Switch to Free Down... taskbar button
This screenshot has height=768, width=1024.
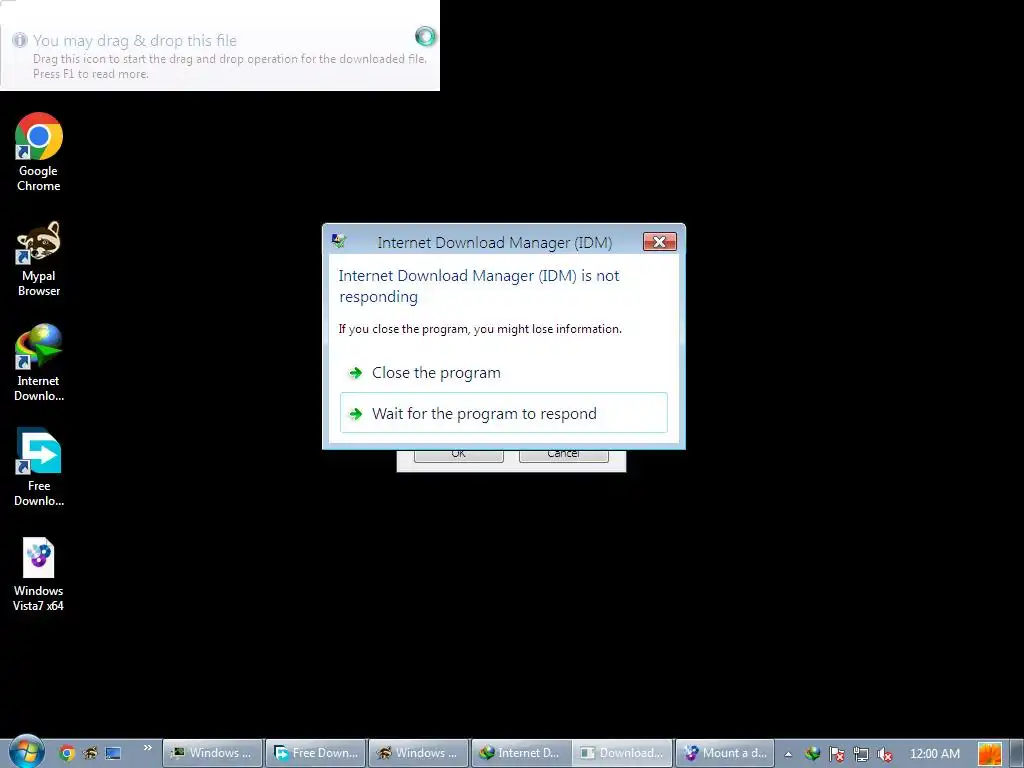(x=316, y=753)
